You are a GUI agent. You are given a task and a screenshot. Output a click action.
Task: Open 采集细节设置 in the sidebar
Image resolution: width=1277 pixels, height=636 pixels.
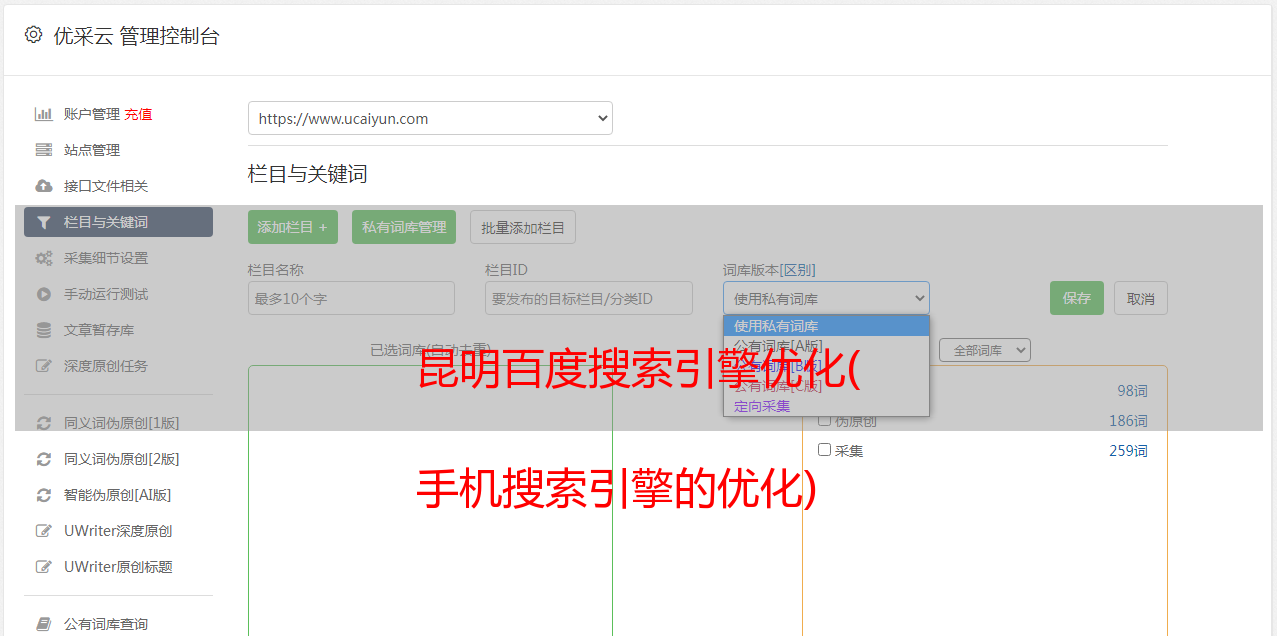point(106,258)
